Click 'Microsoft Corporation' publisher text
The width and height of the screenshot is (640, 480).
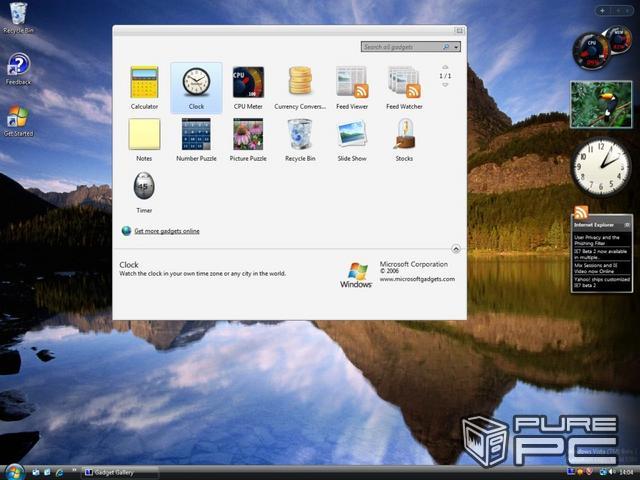coord(413,264)
